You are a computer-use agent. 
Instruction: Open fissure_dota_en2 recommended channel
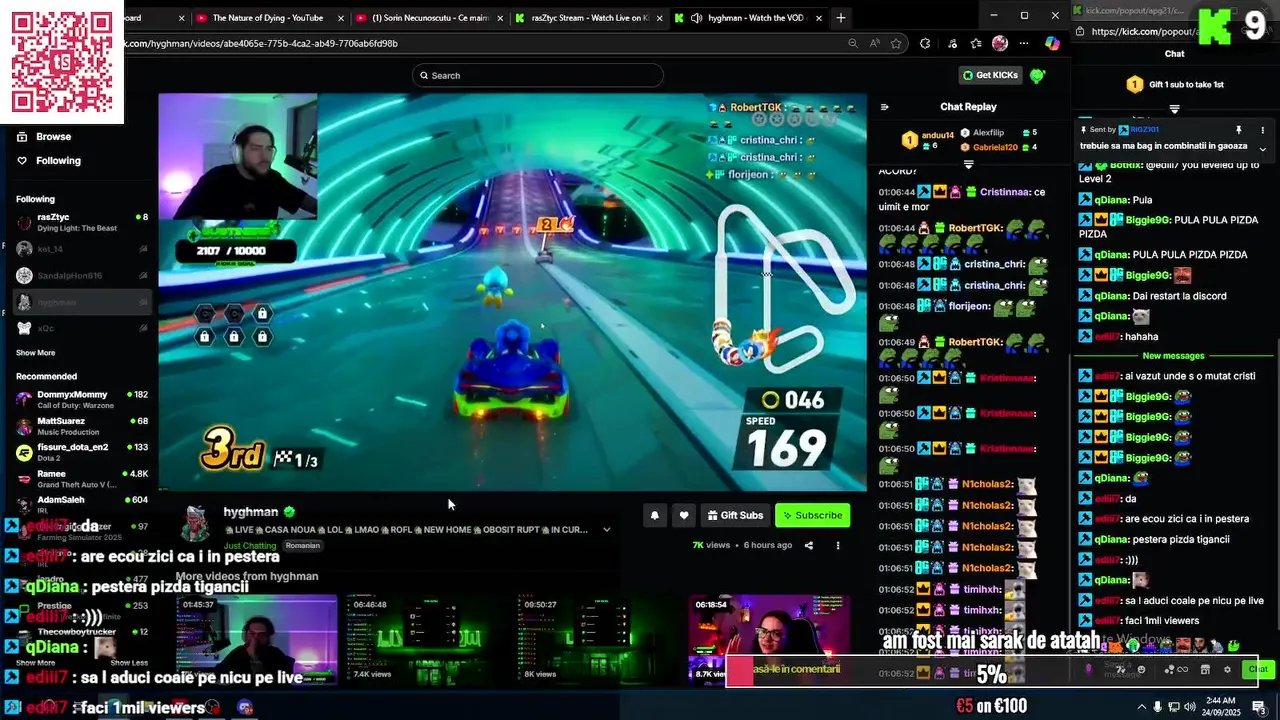82,452
